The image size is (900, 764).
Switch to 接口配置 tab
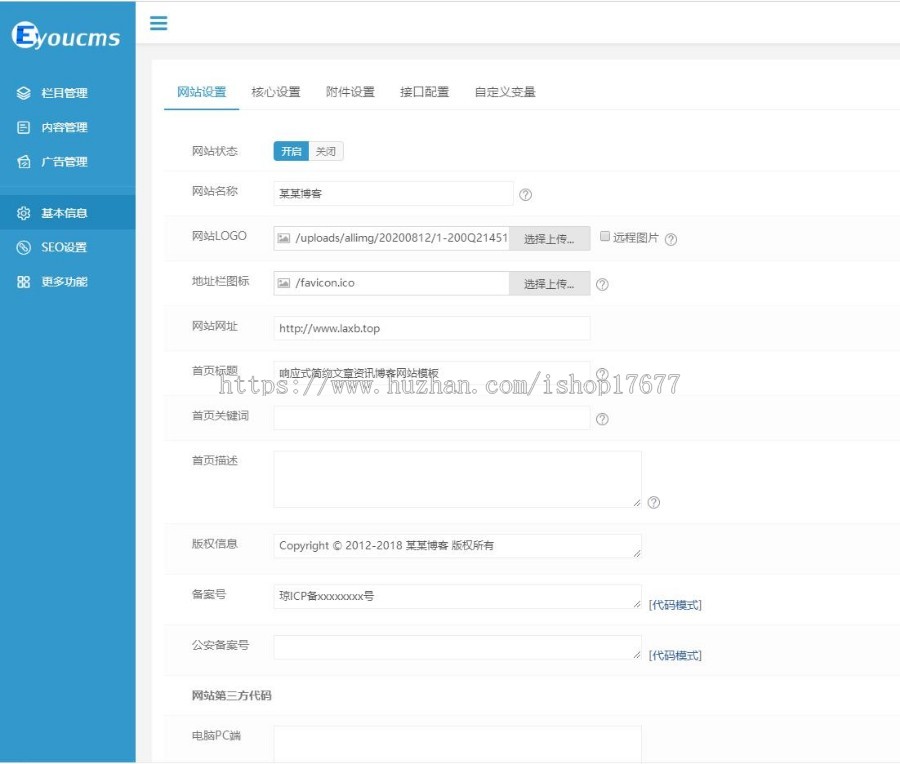[425, 92]
